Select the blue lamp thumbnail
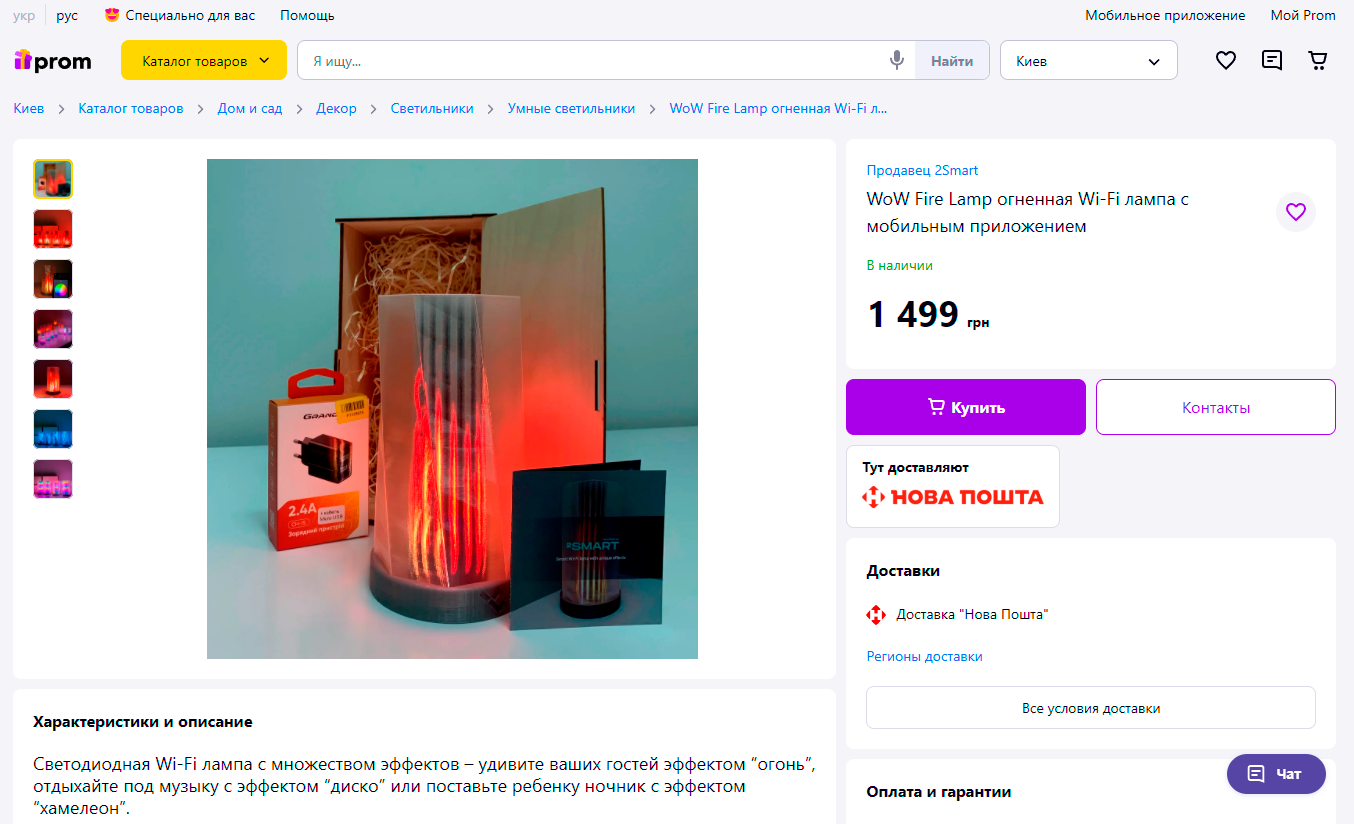This screenshot has width=1354, height=824. click(x=53, y=429)
